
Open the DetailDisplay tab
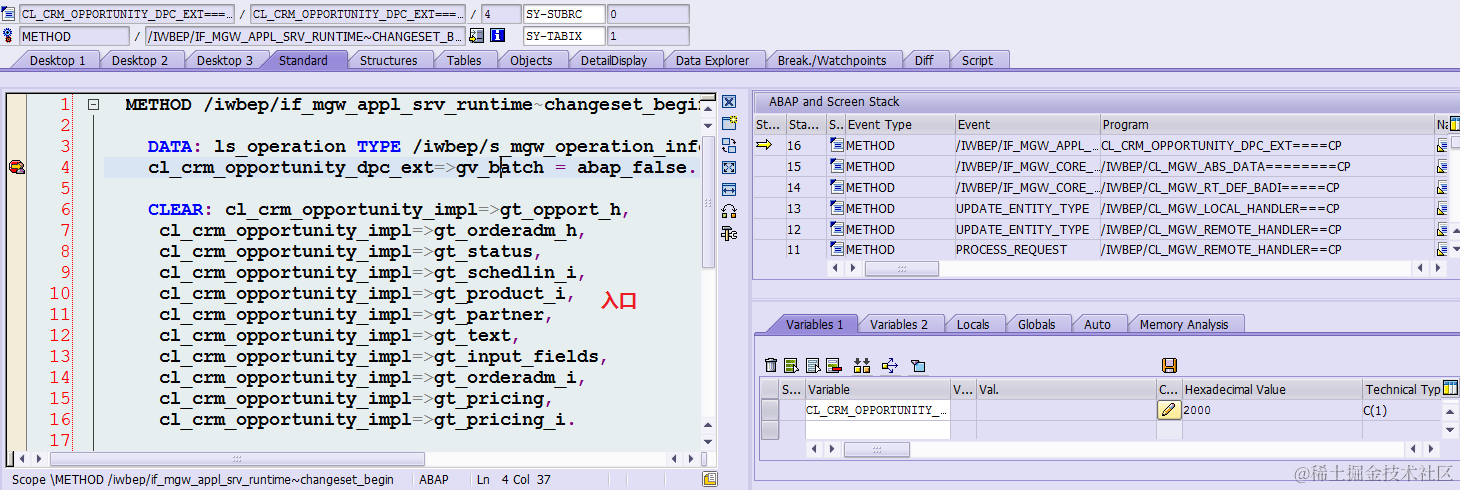pyautogui.click(x=614, y=60)
